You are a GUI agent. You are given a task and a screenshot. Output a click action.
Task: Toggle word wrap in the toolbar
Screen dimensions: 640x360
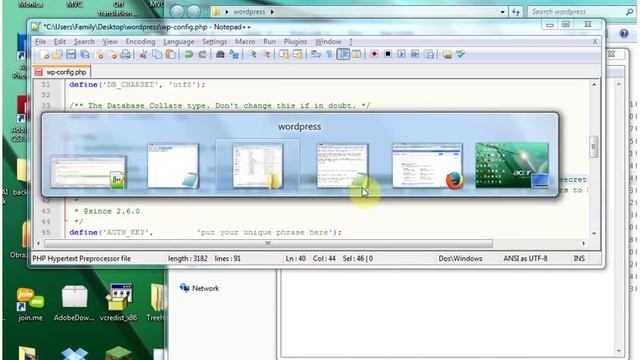[x=316, y=54]
